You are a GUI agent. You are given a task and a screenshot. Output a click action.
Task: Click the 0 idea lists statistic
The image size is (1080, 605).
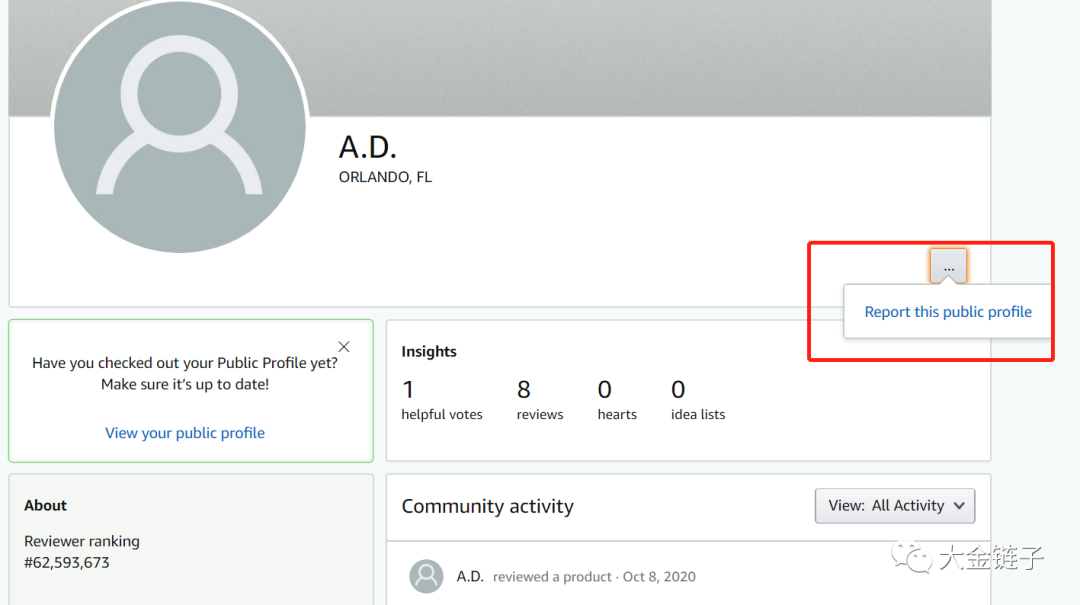click(698, 400)
